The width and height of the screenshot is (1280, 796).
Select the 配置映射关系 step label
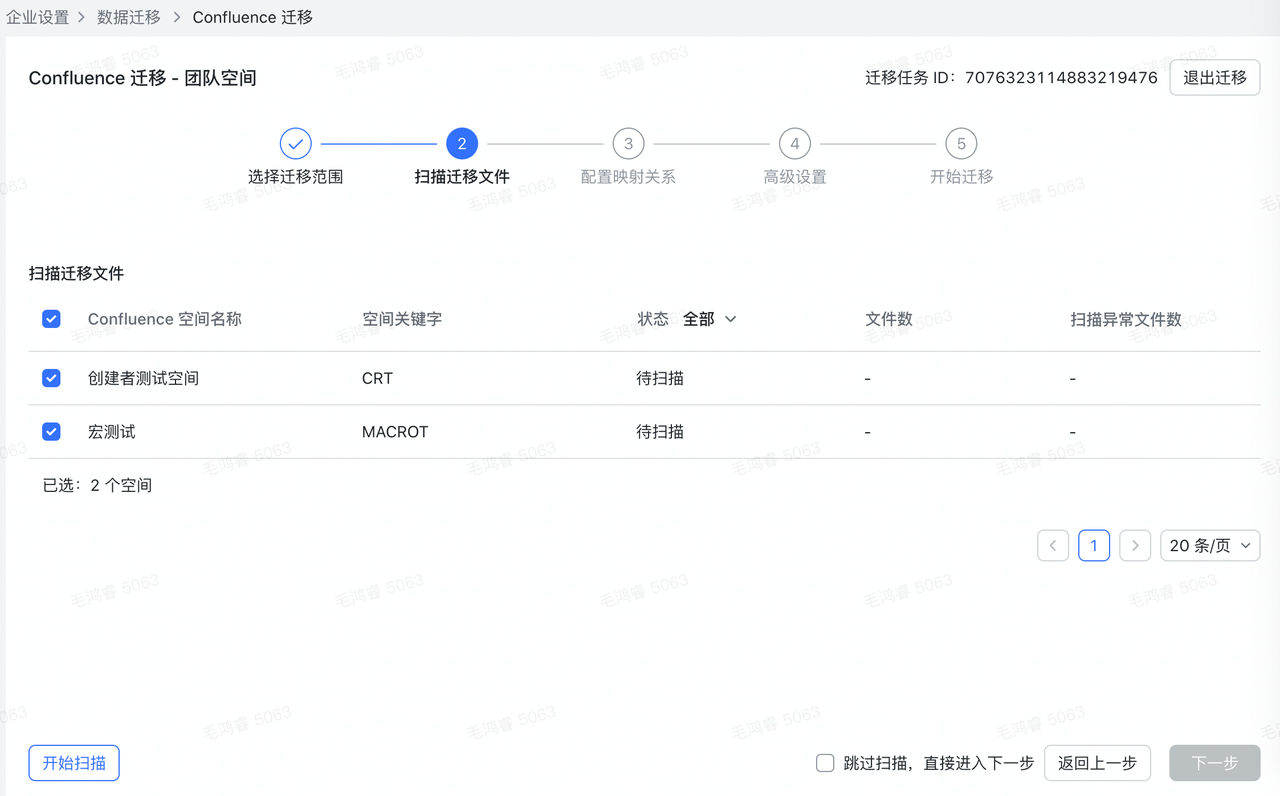628,177
